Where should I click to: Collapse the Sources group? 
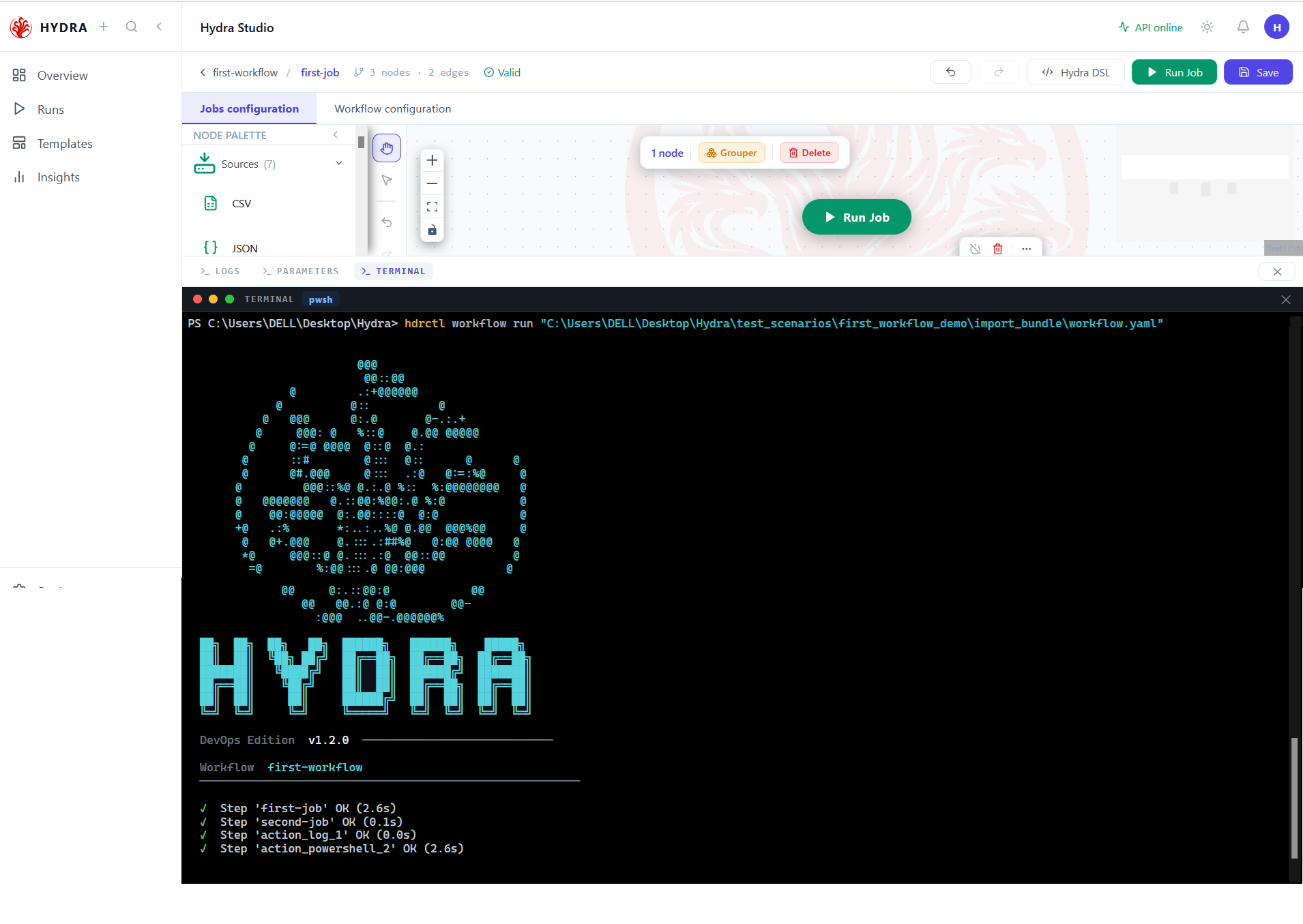[339, 163]
